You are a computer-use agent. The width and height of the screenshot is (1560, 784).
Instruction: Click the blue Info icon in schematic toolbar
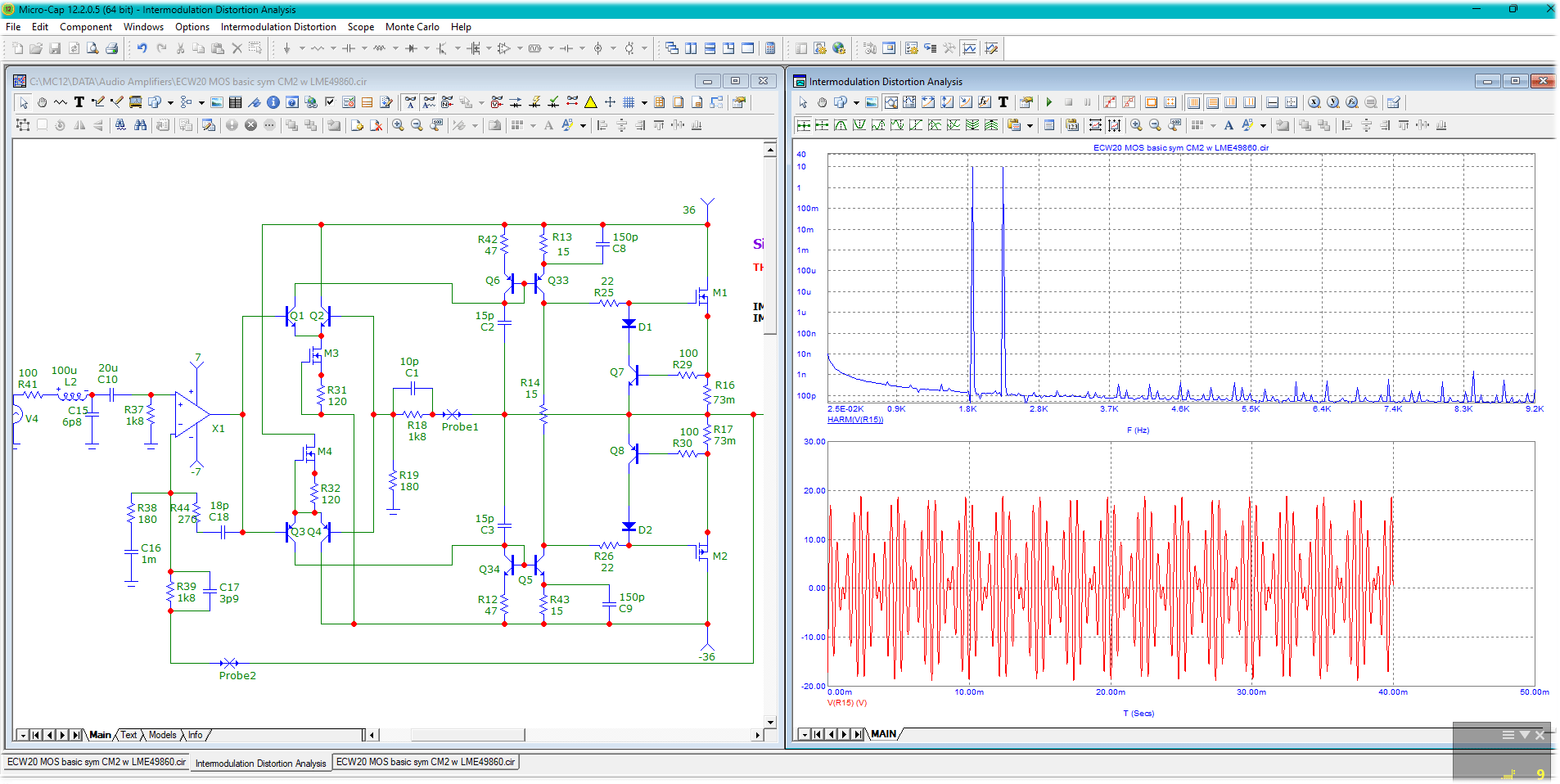pyautogui.click(x=273, y=102)
